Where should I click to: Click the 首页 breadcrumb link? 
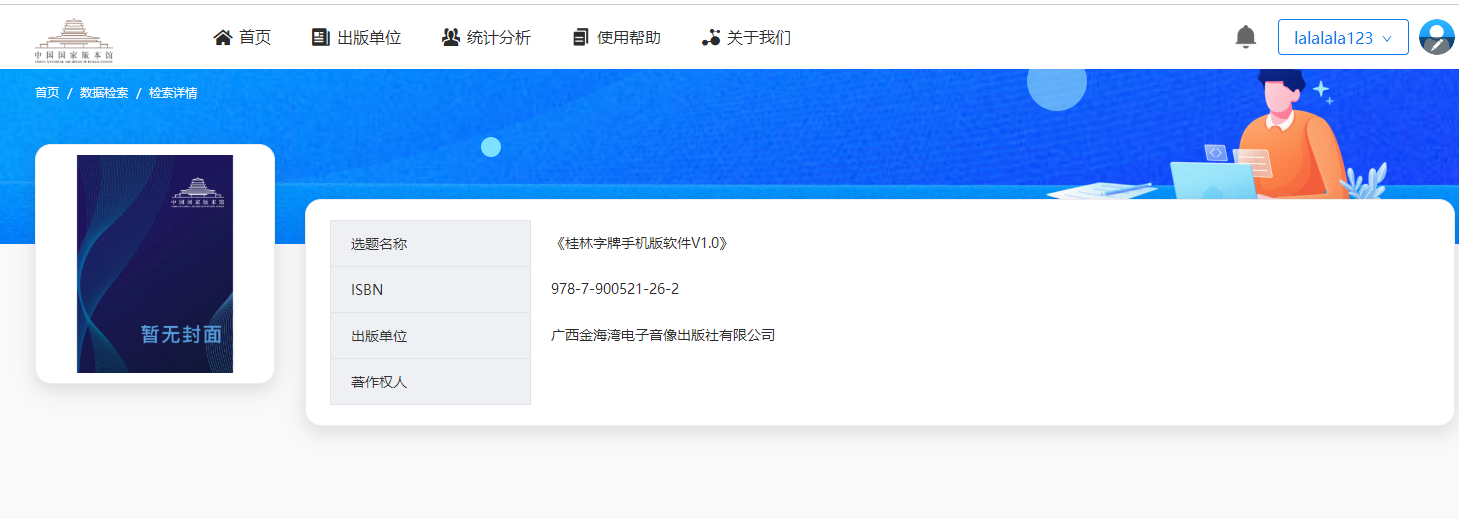pos(47,93)
